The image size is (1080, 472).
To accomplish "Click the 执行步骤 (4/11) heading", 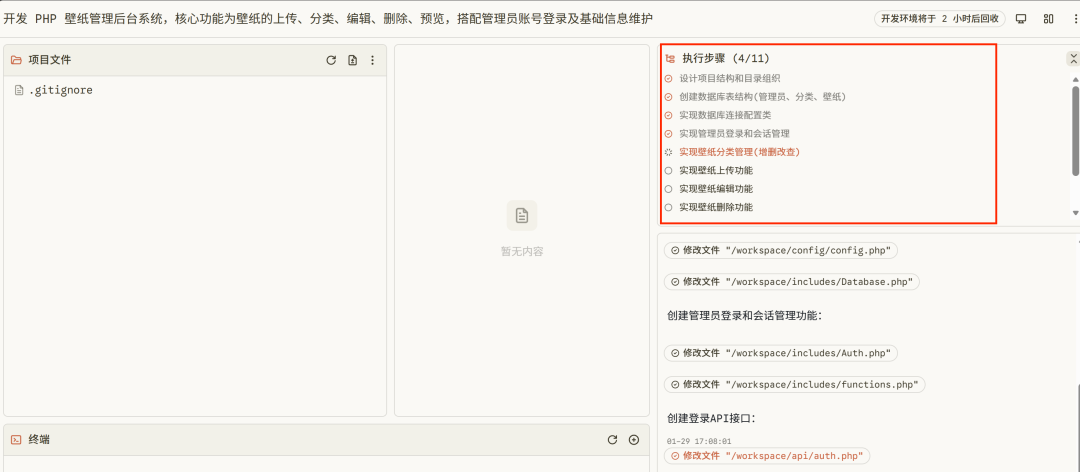I will point(726,59).
